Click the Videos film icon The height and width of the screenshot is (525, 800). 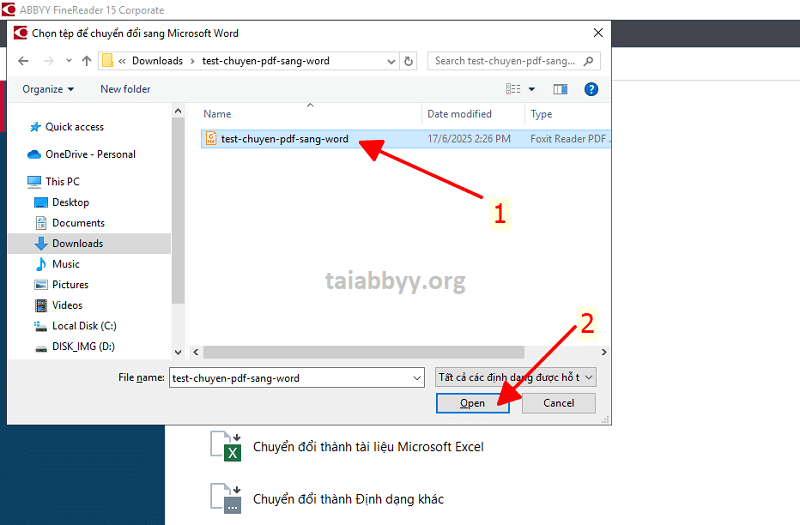point(41,305)
